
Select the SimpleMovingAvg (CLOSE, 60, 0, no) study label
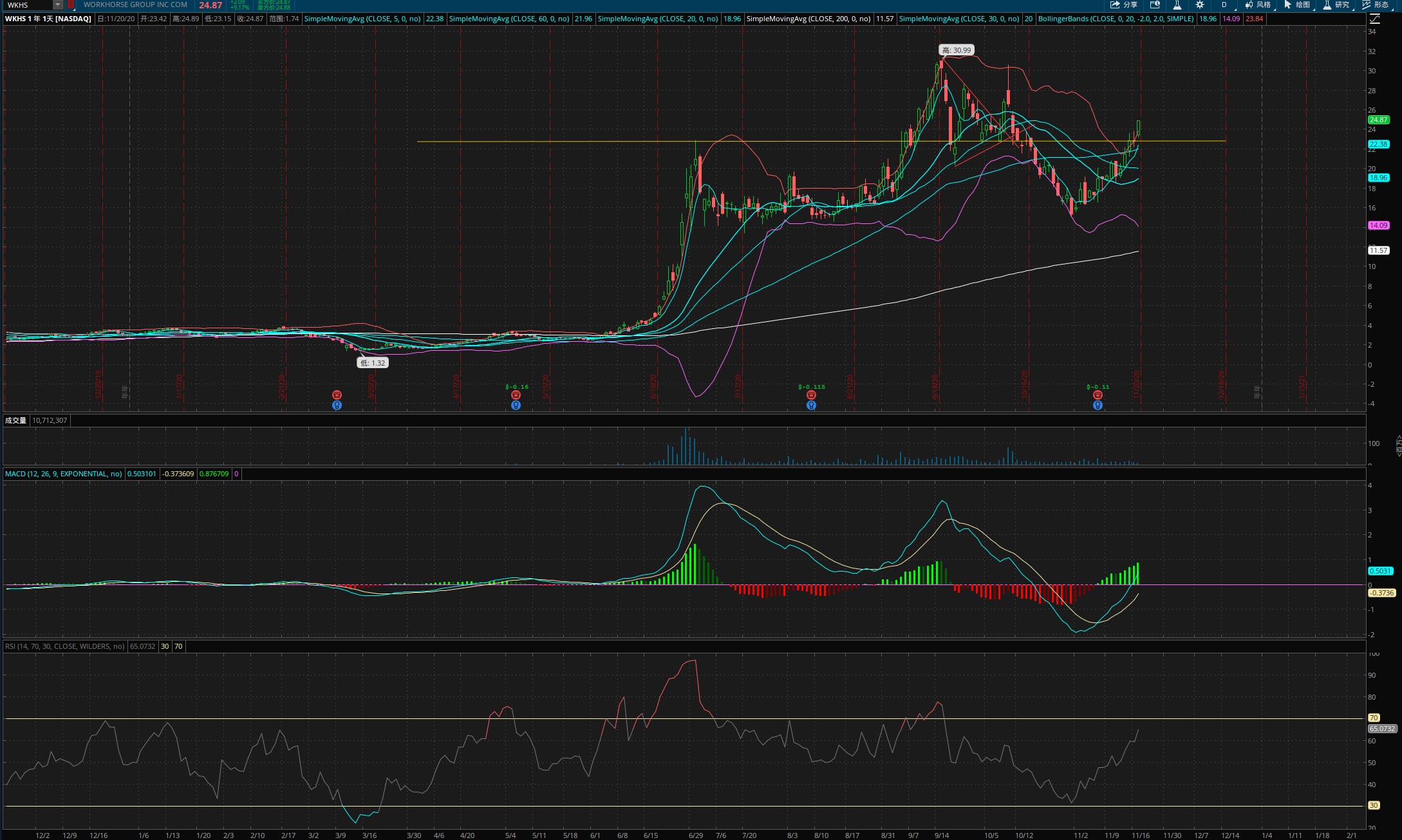(x=509, y=19)
